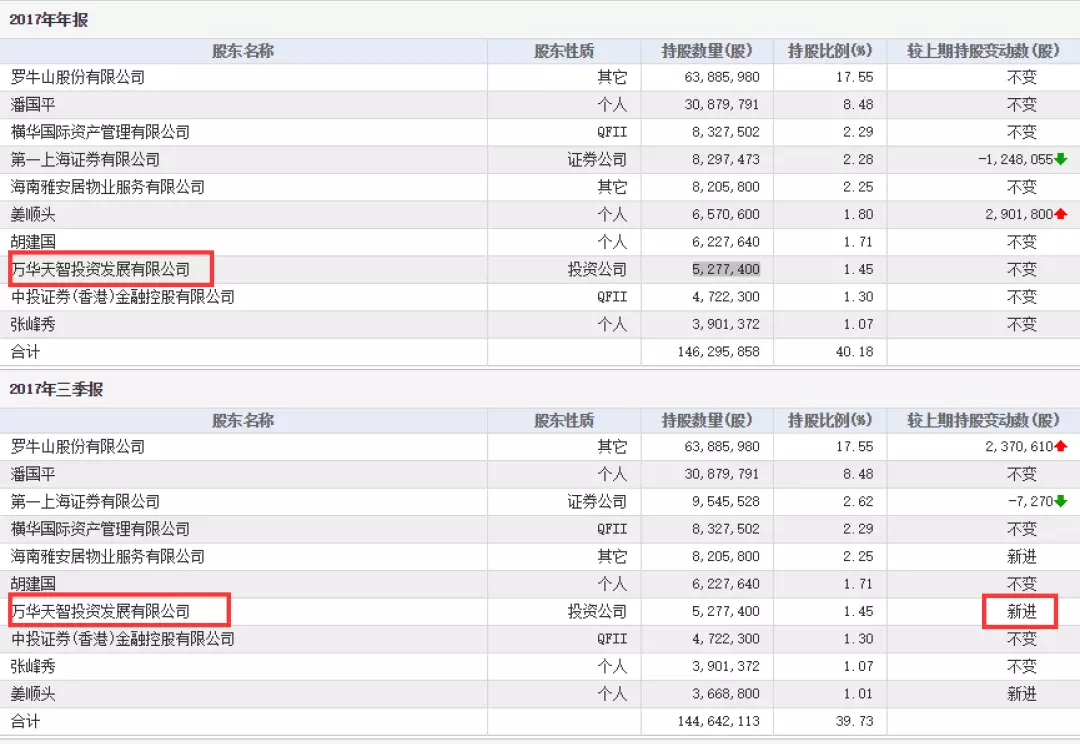Click 持股数量(股) column header in 2017年三季报 table
The width and height of the screenshot is (1080, 744).
click(x=707, y=421)
